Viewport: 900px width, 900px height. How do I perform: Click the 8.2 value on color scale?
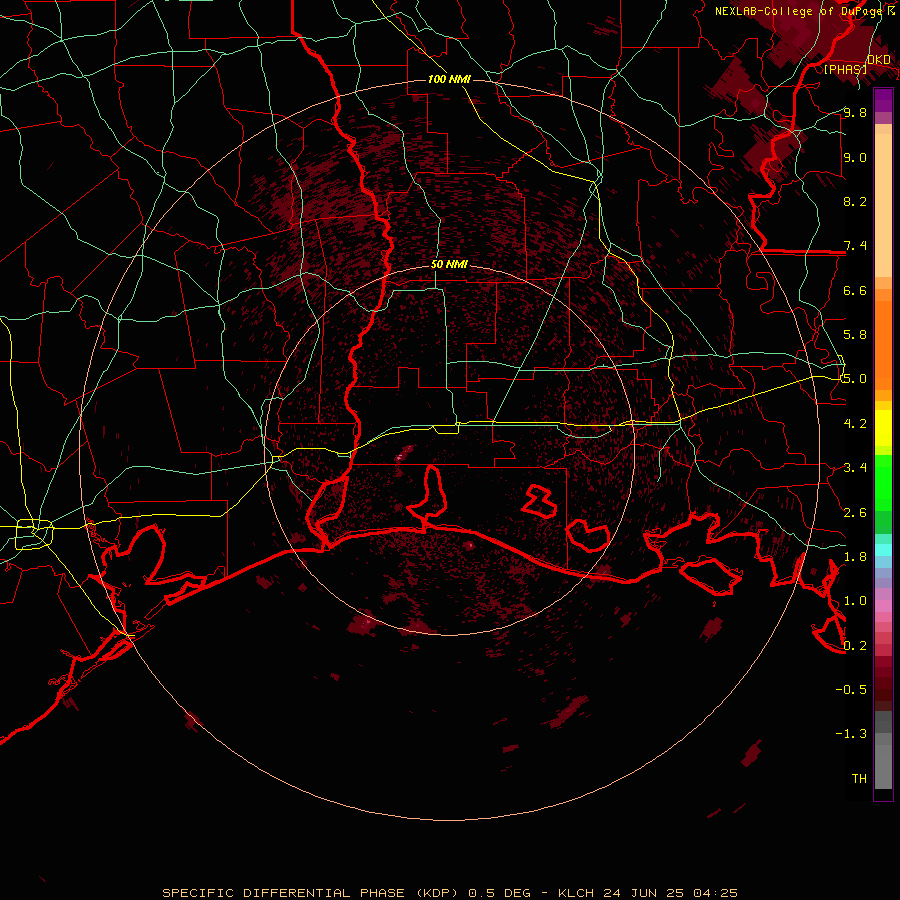point(855,201)
